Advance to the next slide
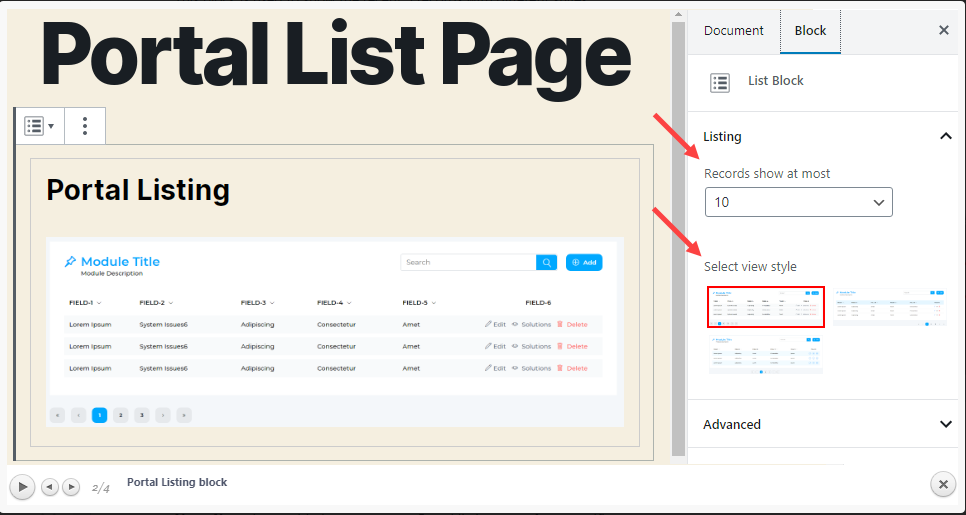Image resolution: width=966 pixels, height=515 pixels. tap(71, 487)
